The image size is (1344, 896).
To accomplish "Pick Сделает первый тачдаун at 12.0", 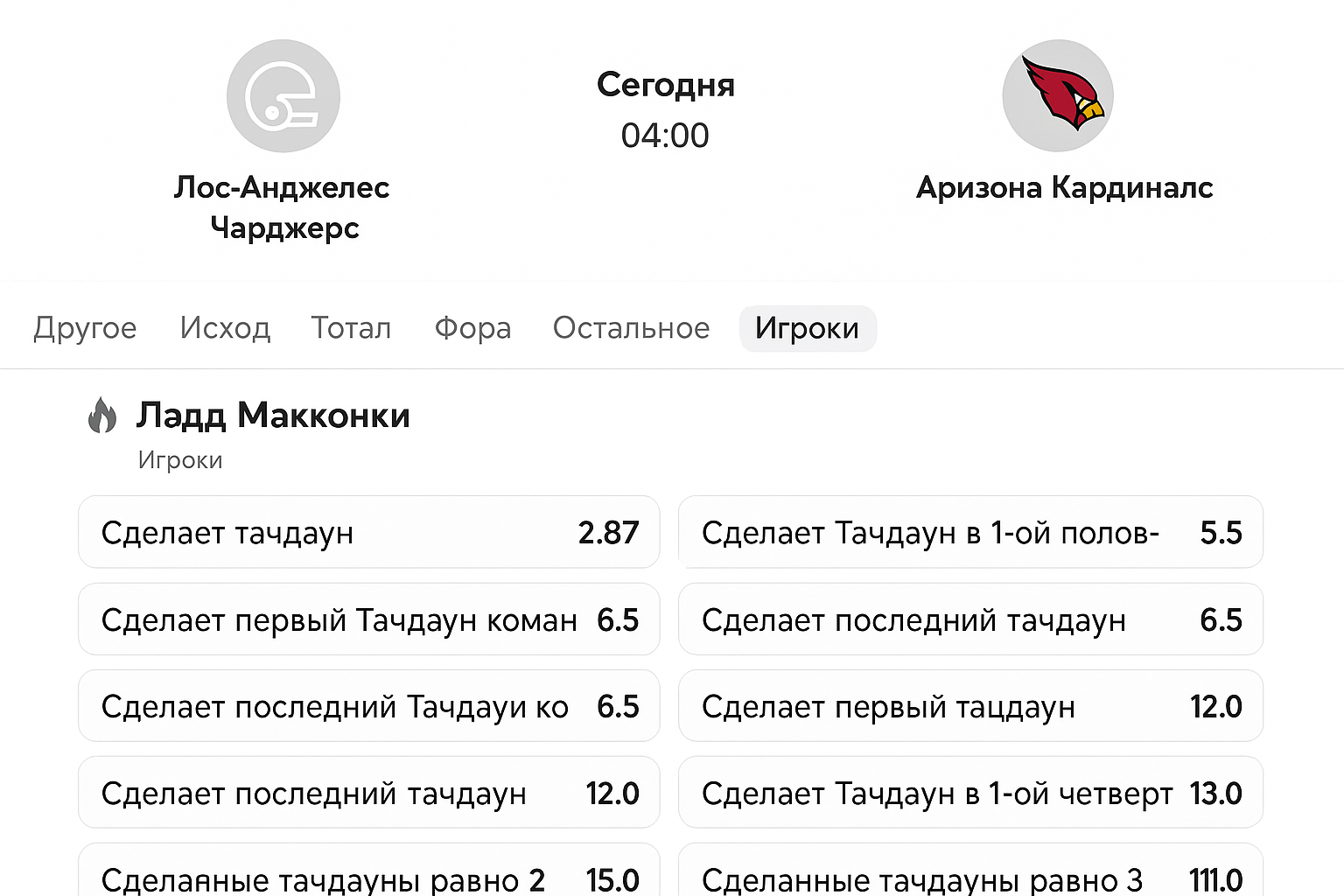I will coord(970,706).
